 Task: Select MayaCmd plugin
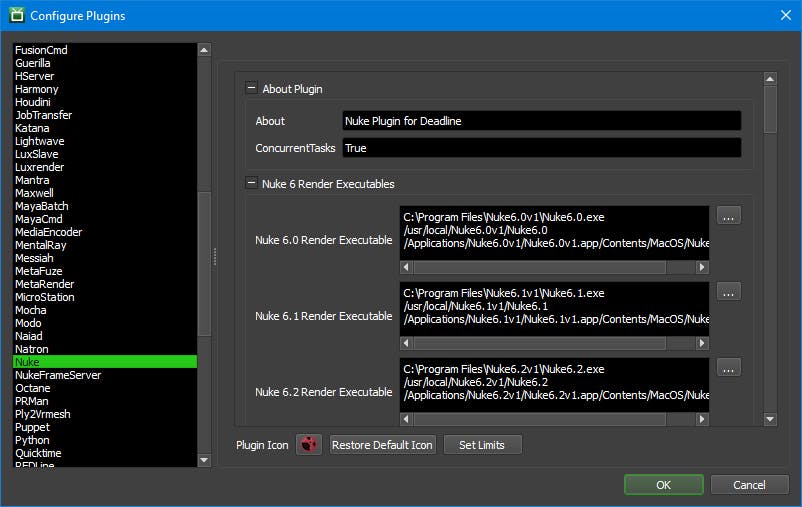[x=105, y=219]
